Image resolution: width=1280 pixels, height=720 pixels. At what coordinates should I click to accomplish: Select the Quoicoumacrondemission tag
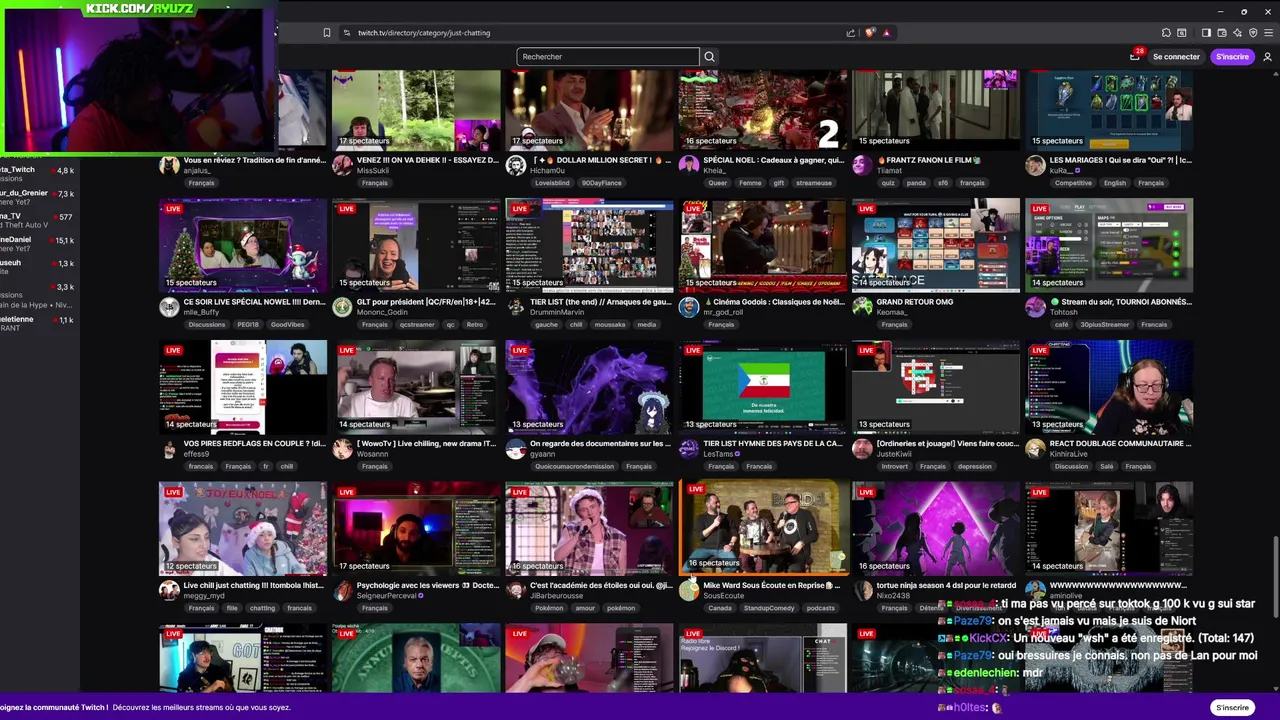click(x=575, y=466)
